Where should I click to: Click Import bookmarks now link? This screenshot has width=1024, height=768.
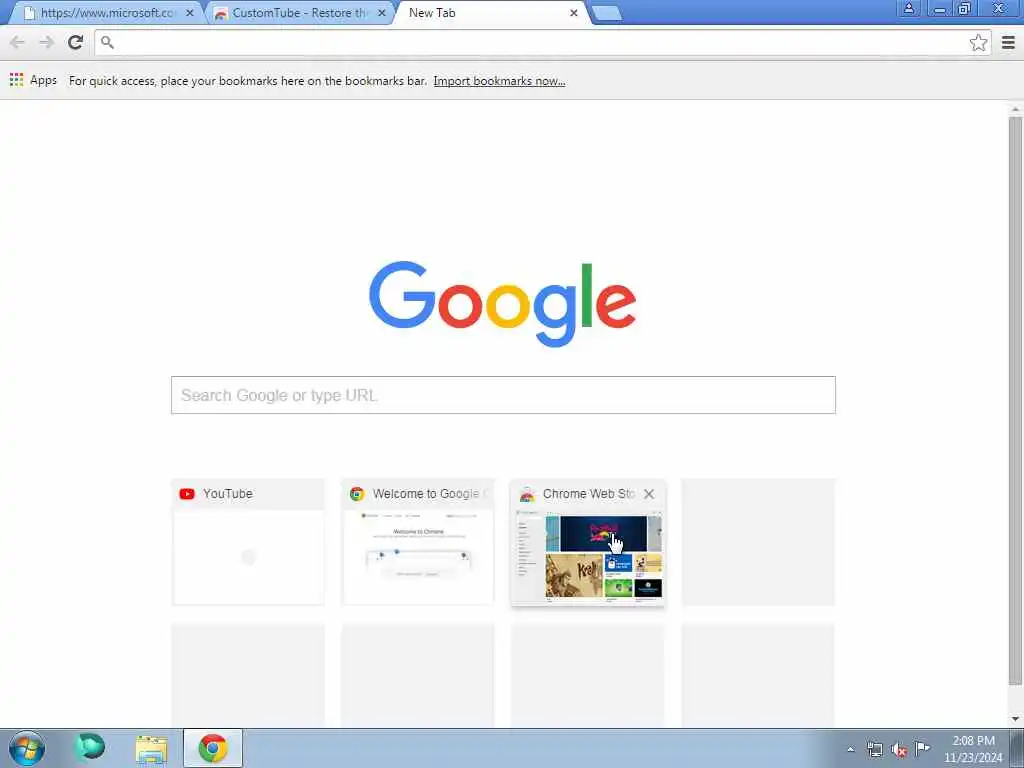[x=500, y=81]
